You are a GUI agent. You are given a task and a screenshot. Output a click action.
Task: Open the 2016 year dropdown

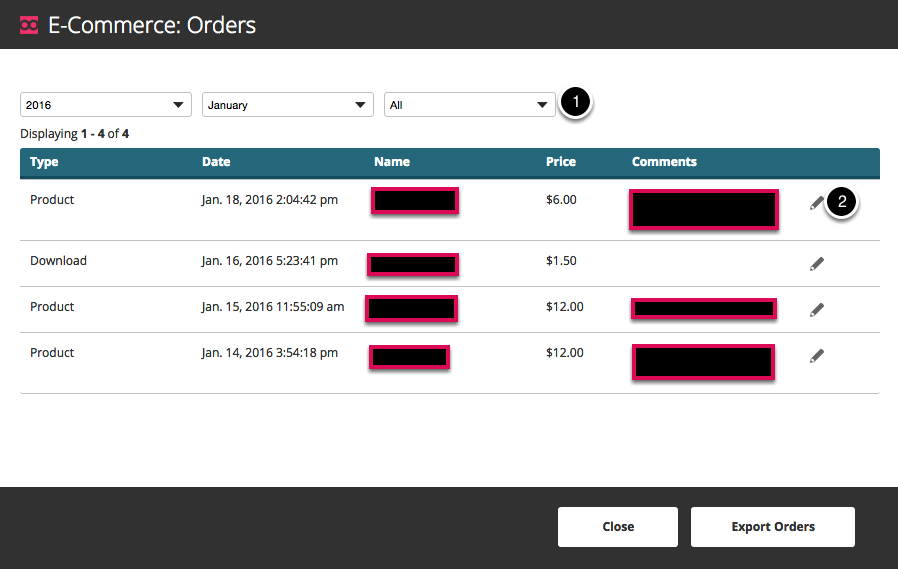[x=106, y=105]
